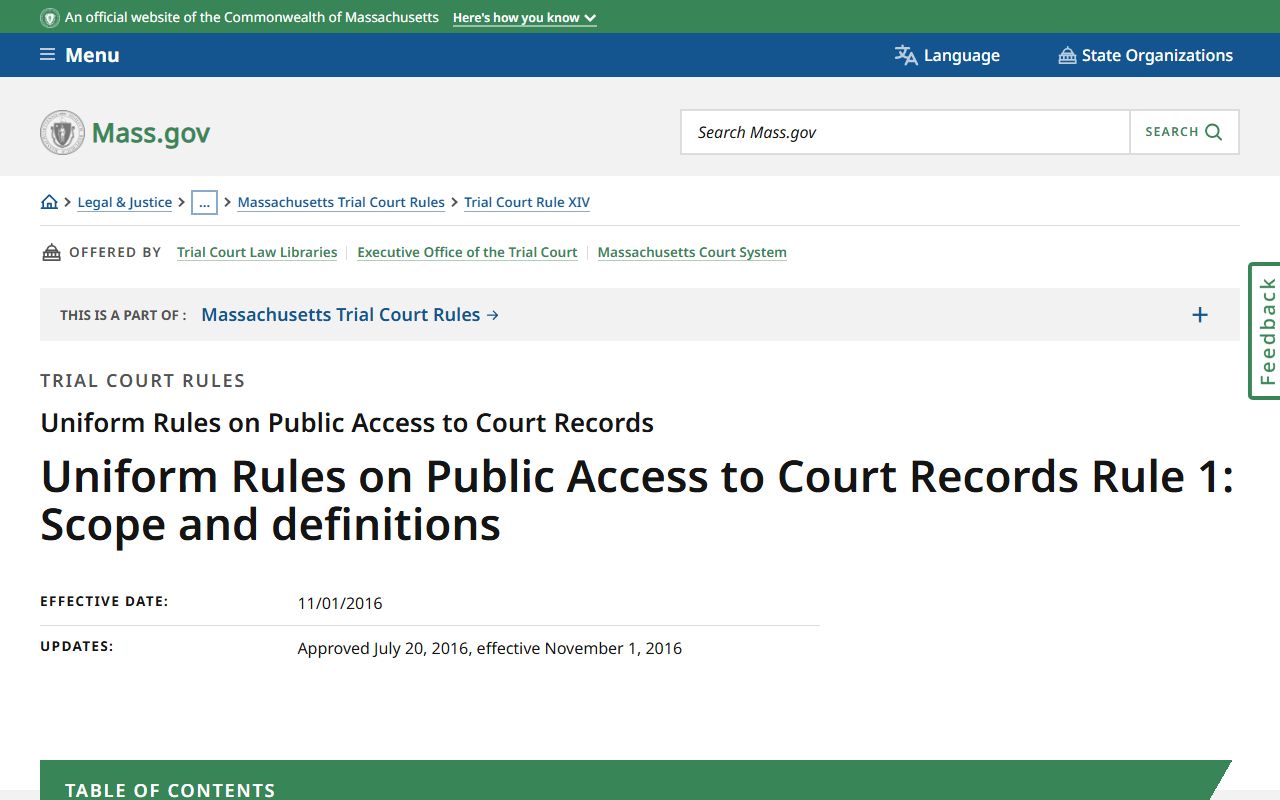Click the Language translate icon

[x=906, y=55]
